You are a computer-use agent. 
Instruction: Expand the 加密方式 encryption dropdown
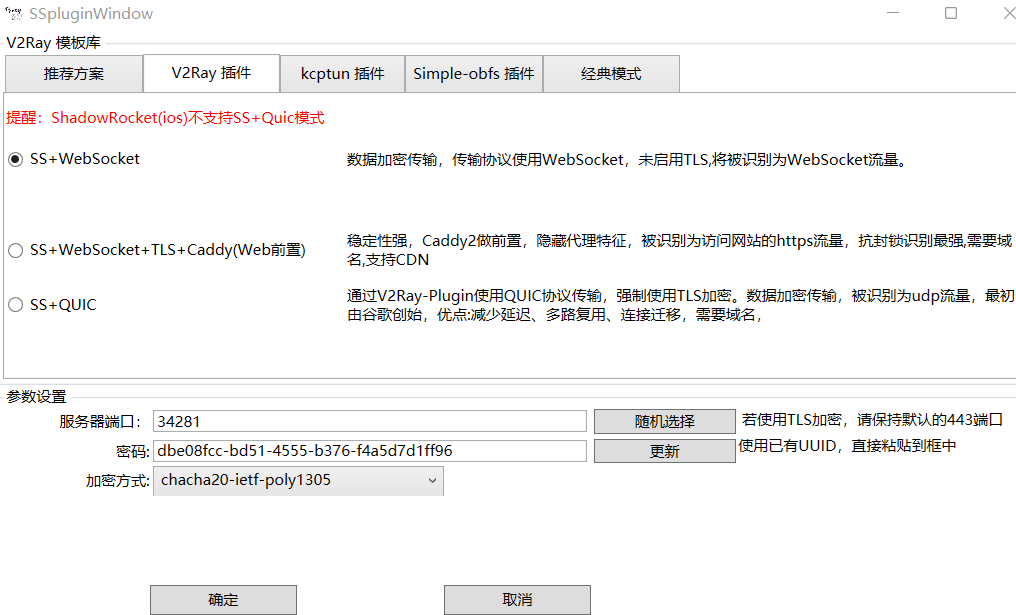click(297, 481)
